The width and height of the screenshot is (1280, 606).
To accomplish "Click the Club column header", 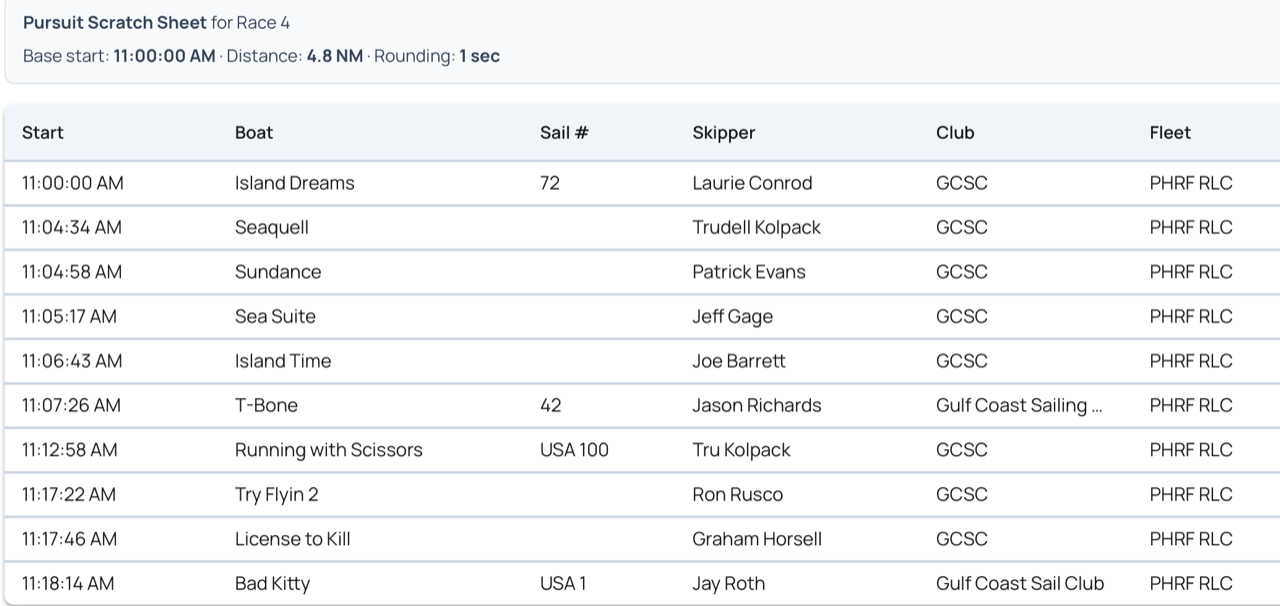I will point(955,132).
